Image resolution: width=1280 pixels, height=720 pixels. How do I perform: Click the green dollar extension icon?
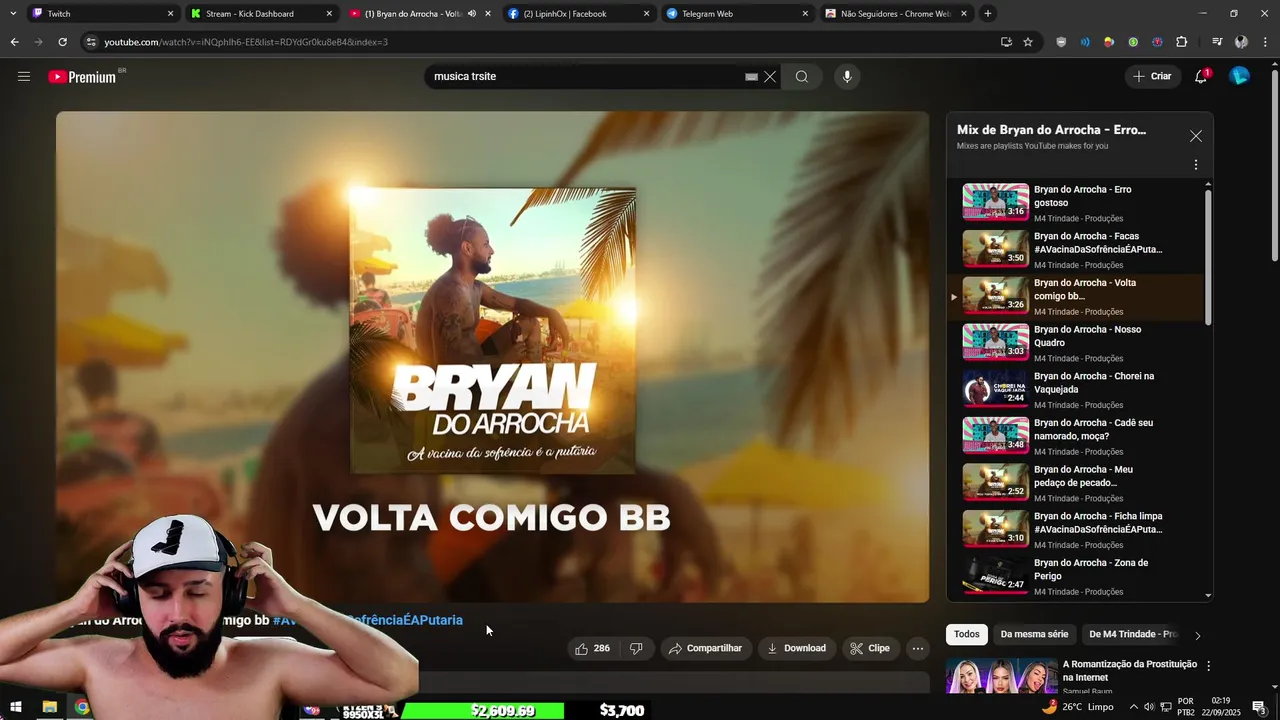pos(1133,42)
